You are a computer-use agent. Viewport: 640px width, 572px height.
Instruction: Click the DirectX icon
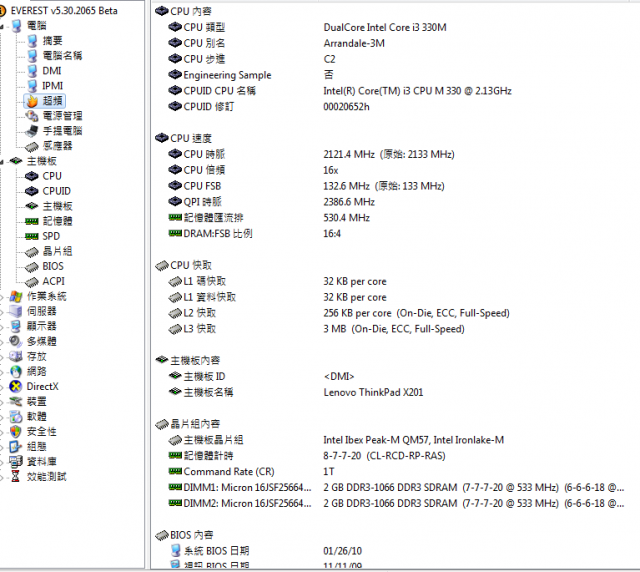[16, 386]
